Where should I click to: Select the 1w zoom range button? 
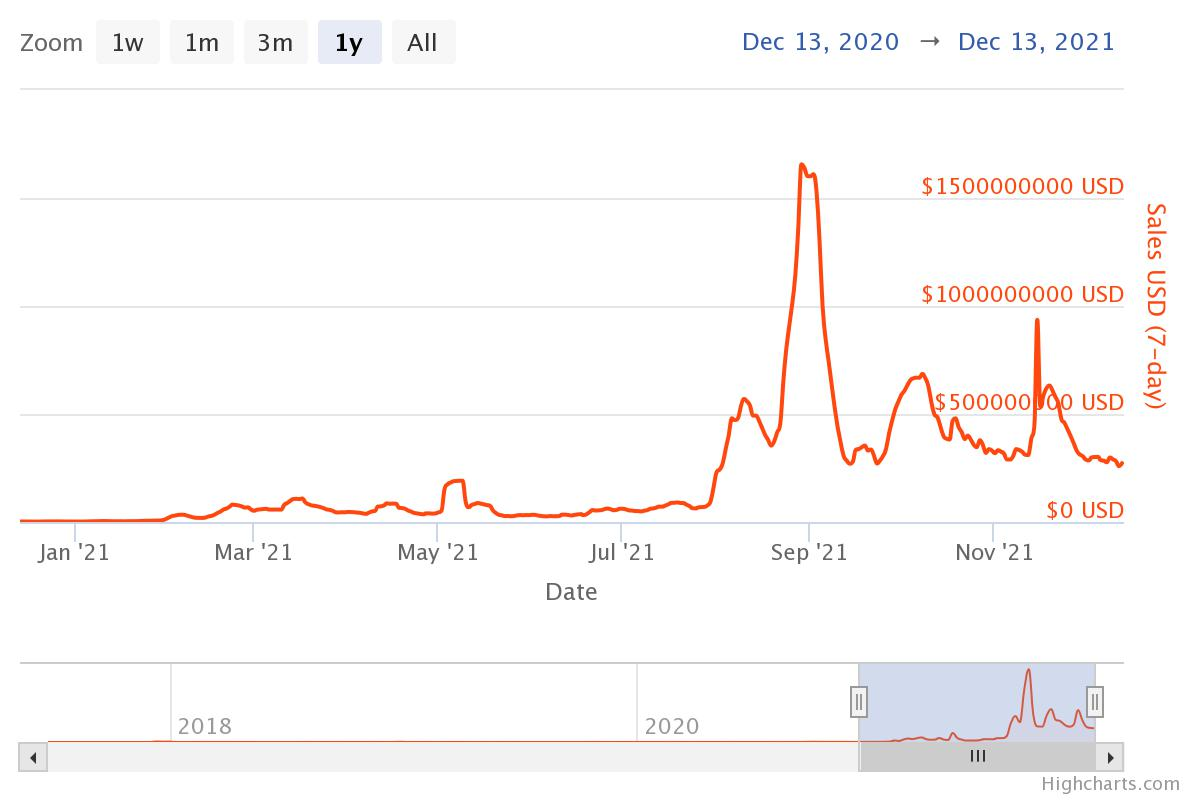[x=127, y=43]
